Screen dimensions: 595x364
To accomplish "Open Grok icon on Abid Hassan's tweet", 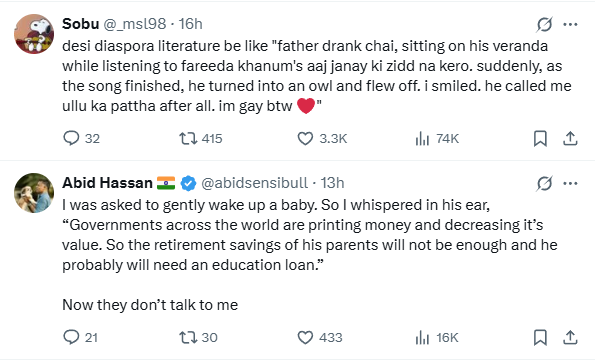I will tap(544, 184).
